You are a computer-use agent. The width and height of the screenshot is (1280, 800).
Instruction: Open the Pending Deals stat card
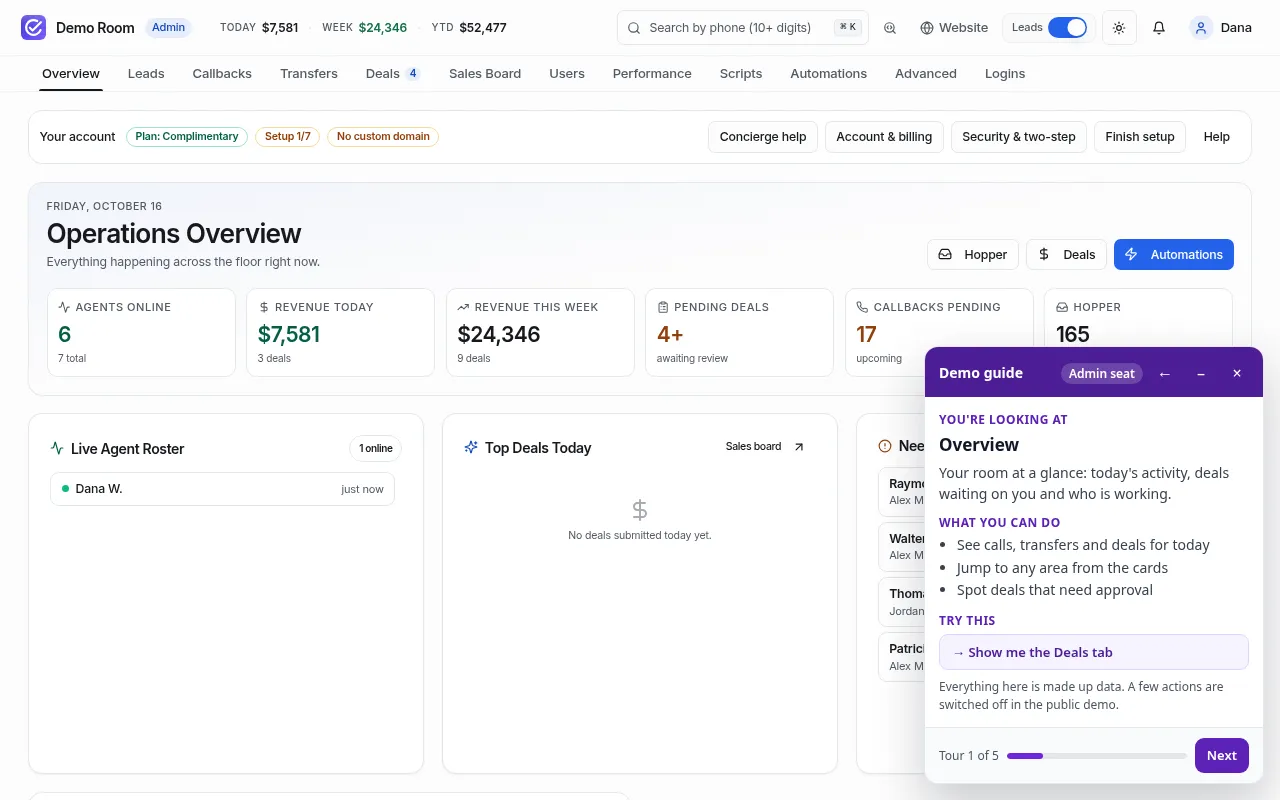740,332
